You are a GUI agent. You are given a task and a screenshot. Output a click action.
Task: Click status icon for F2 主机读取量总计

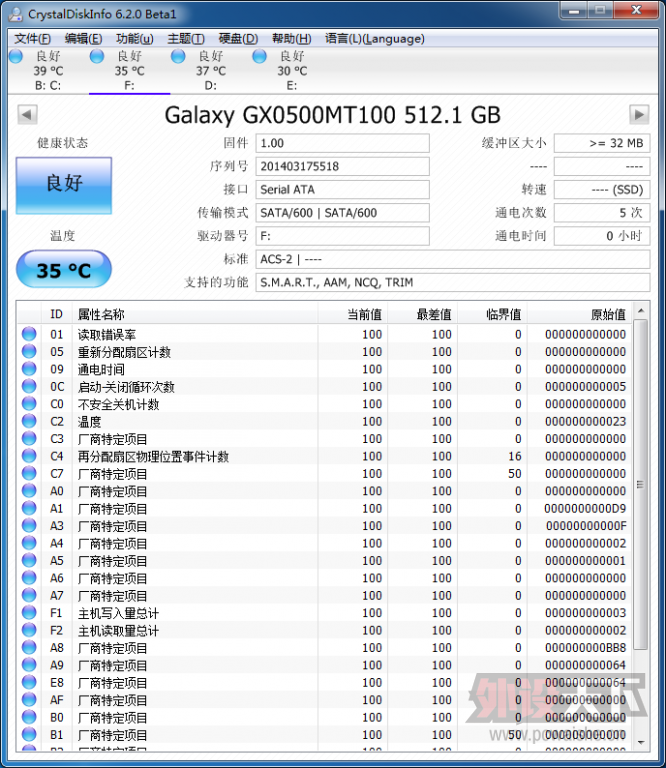tap(29, 629)
